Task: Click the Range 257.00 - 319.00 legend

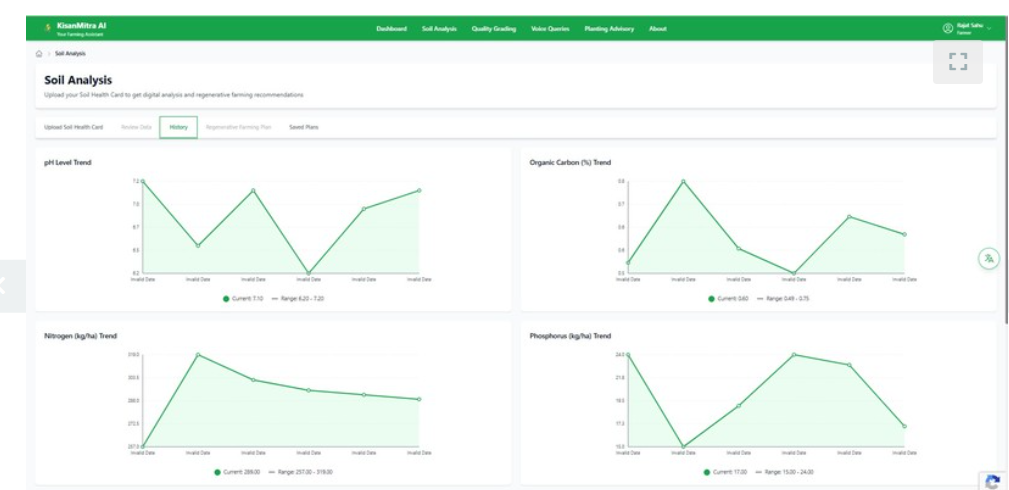Action: pyautogui.click(x=301, y=472)
